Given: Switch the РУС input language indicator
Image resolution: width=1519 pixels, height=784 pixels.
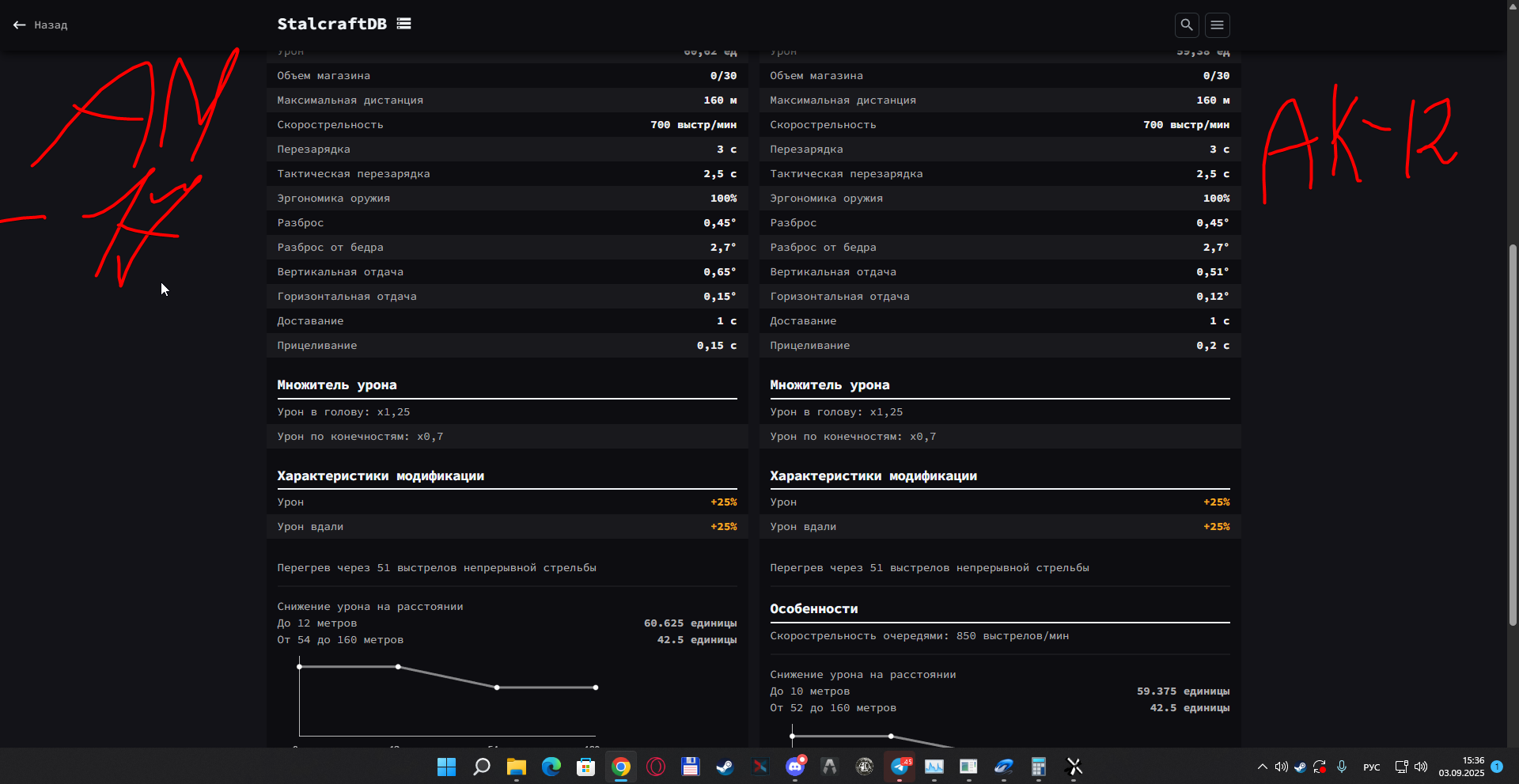Looking at the screenshot, I should click(1372, 767).
